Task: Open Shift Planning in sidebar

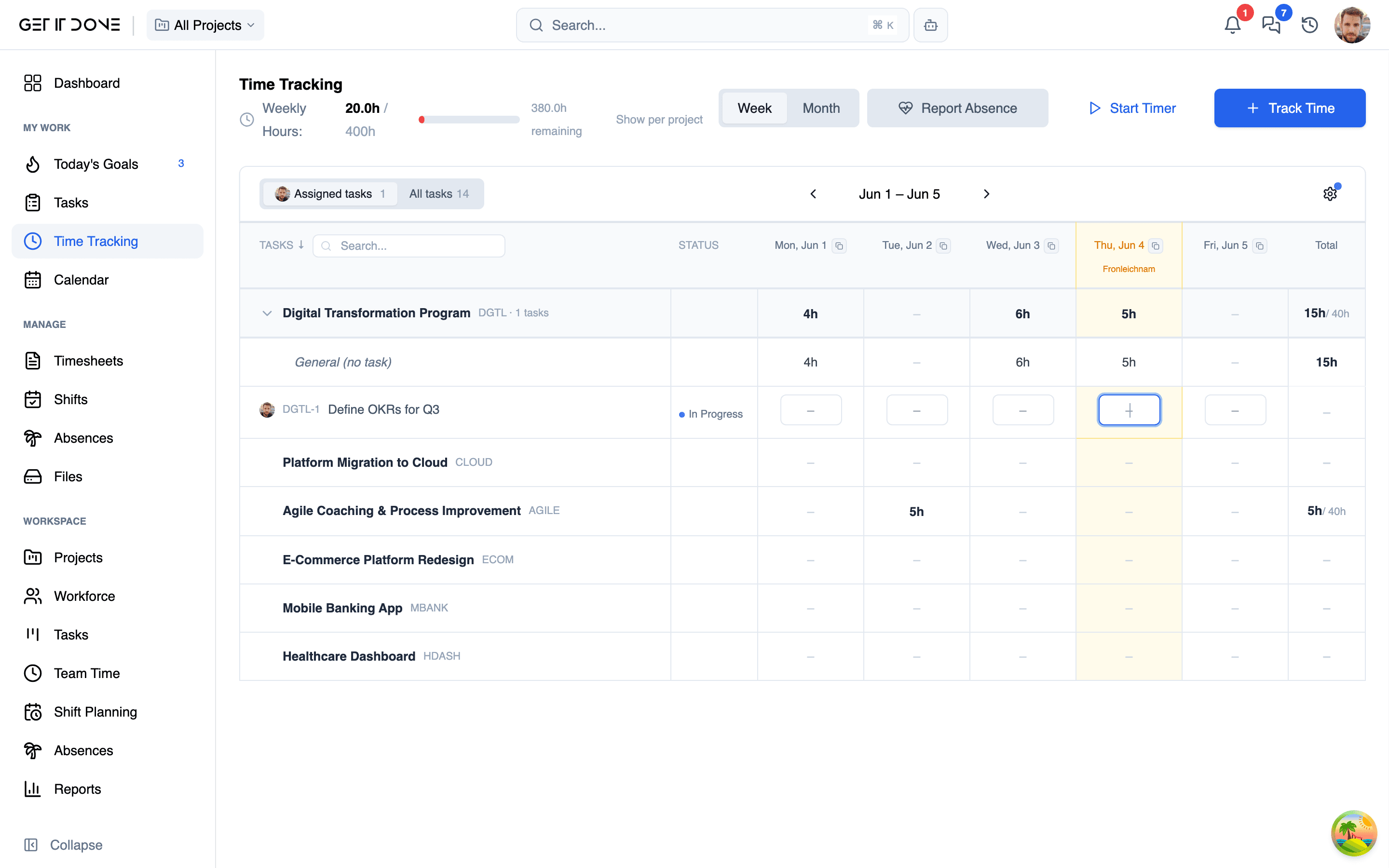Action: [108, 712]
